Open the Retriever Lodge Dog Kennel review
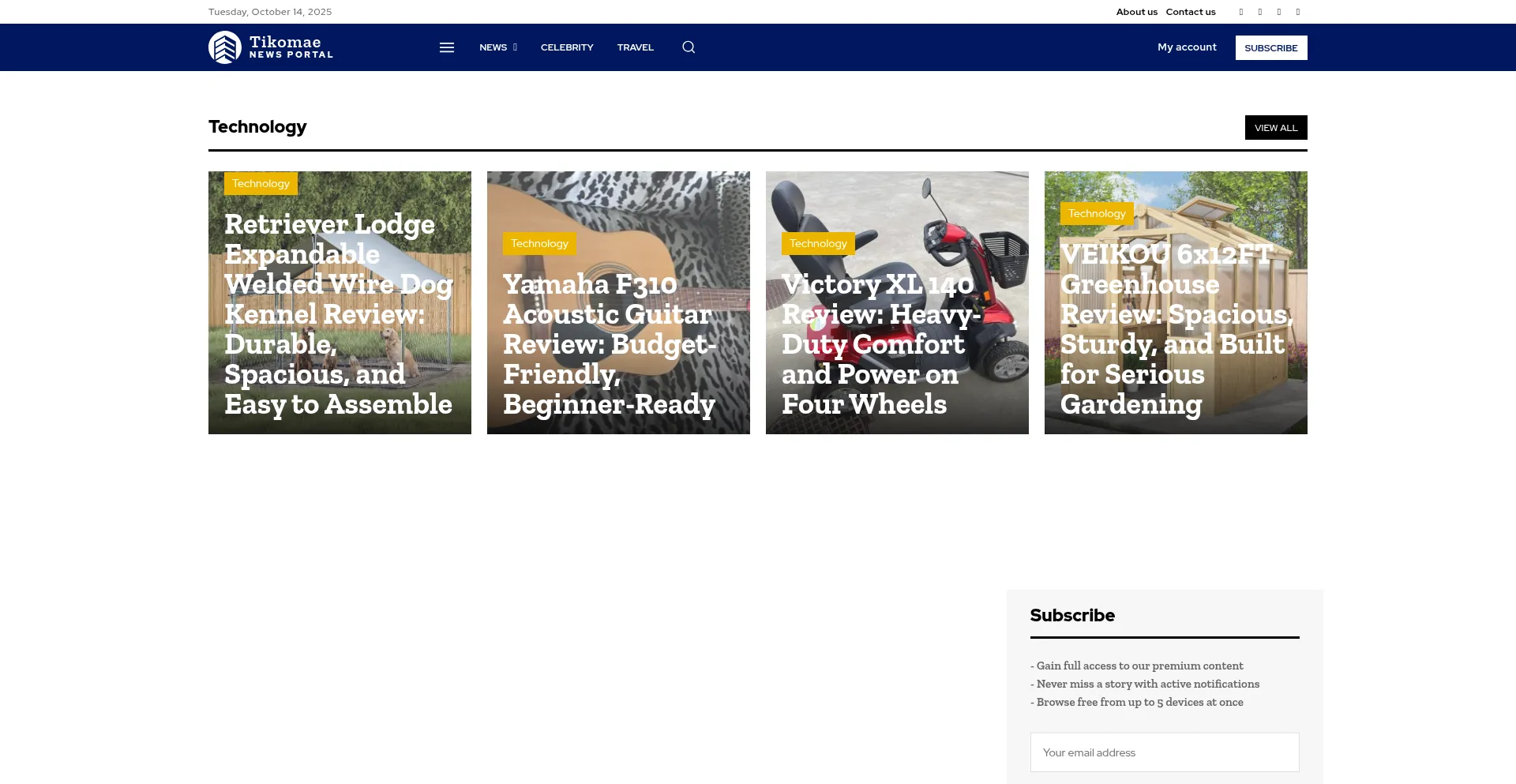This screenshot has width=1516, height=784. coord(338,314)
